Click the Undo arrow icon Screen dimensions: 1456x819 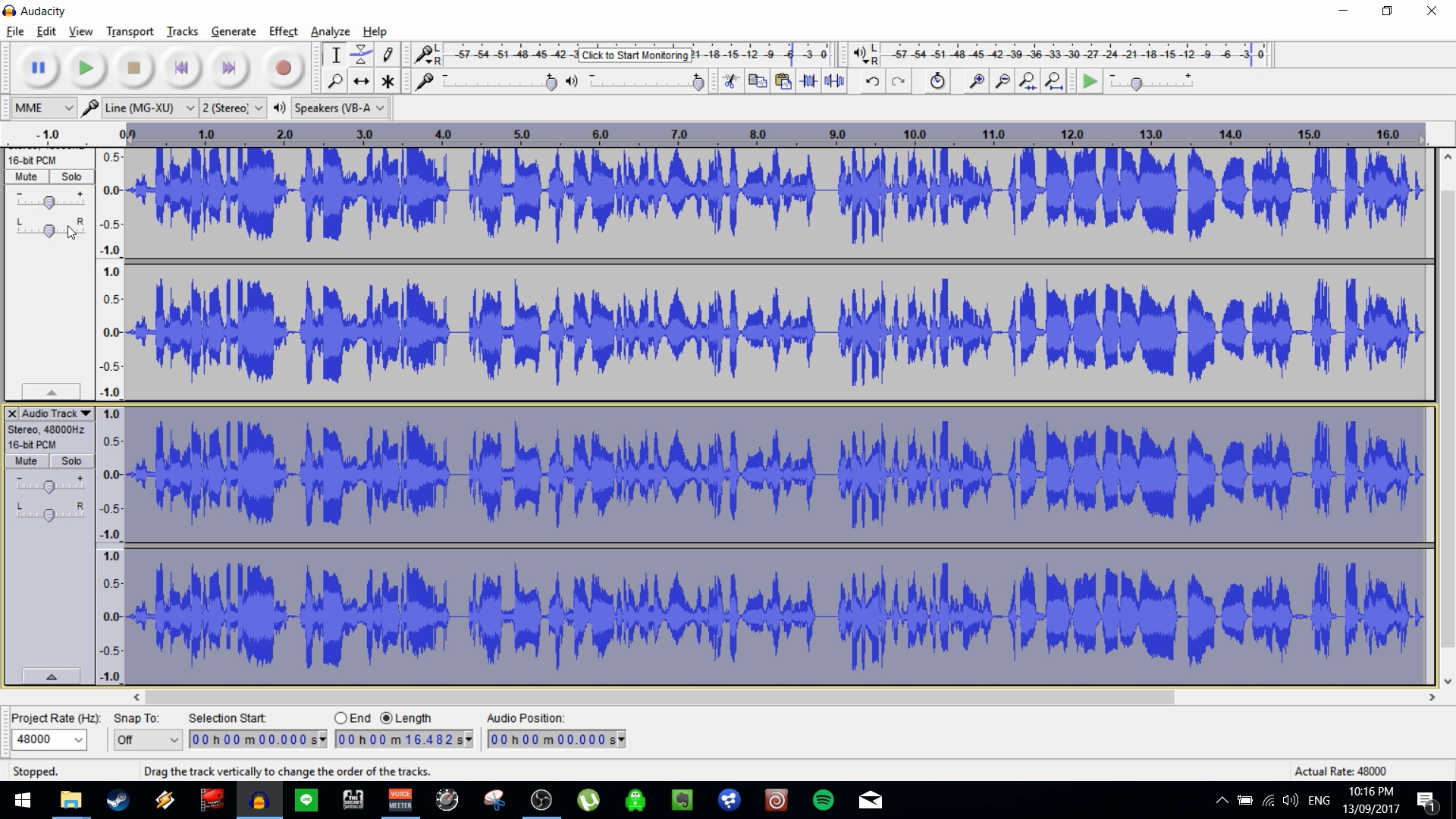[872, 81]
